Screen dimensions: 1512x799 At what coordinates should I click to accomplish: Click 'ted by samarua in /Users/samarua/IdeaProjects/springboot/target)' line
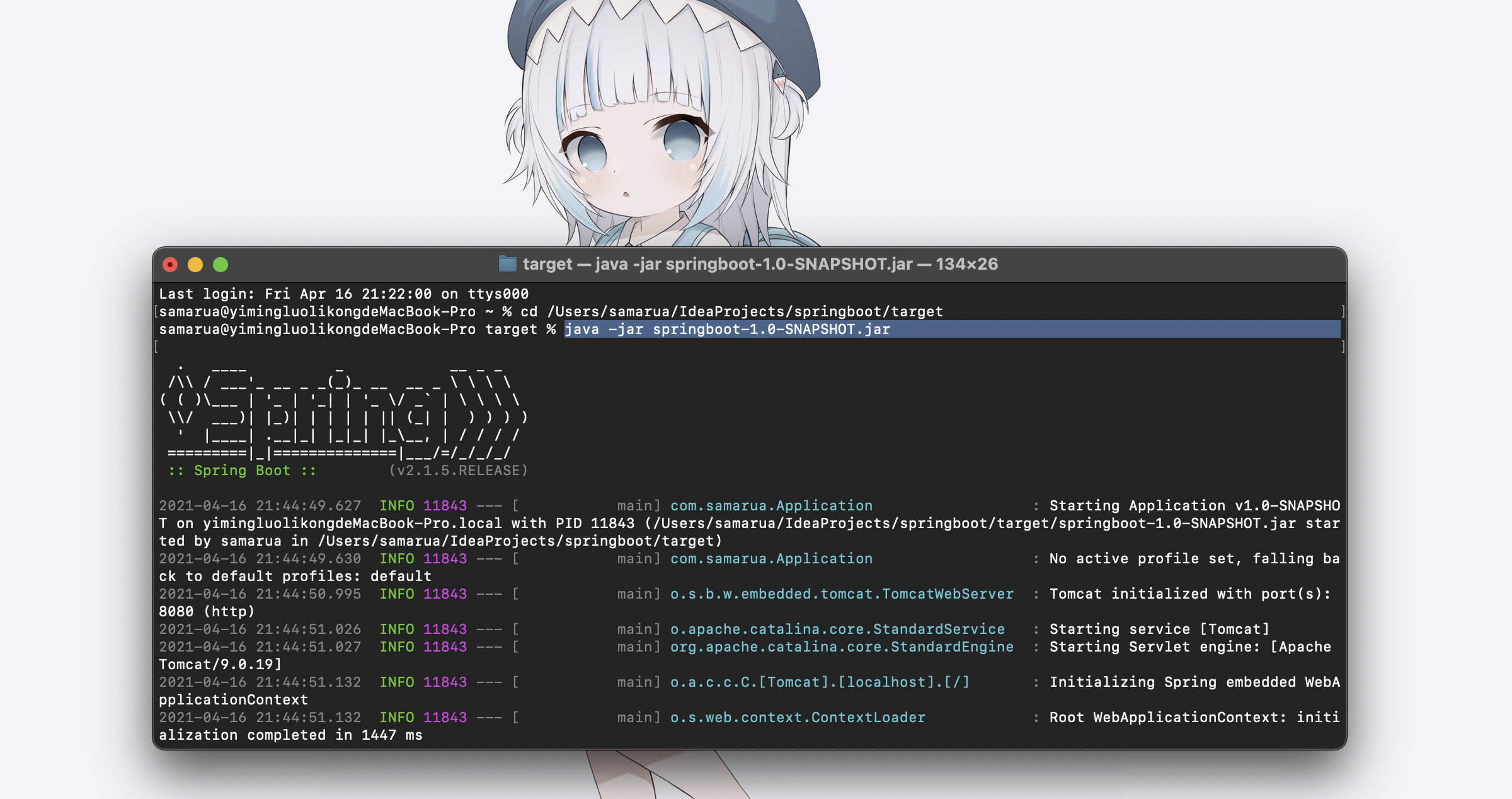[440, 541]
